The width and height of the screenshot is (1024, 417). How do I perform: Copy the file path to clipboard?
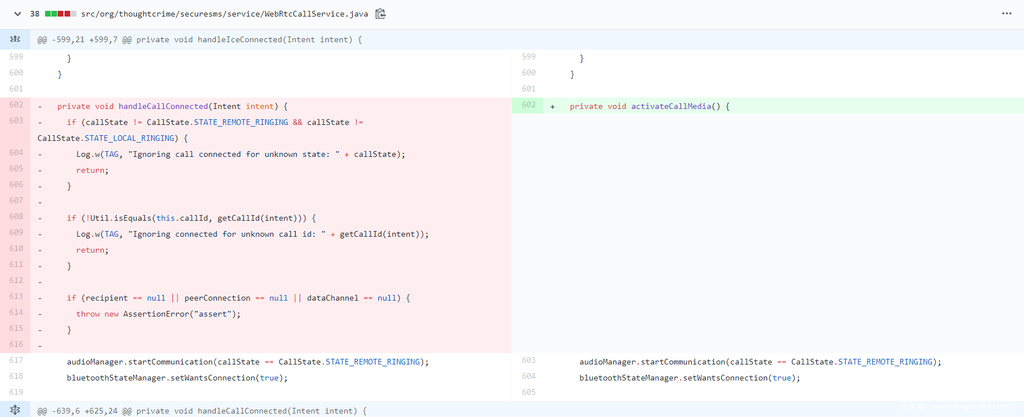click(x=380, y=14)
